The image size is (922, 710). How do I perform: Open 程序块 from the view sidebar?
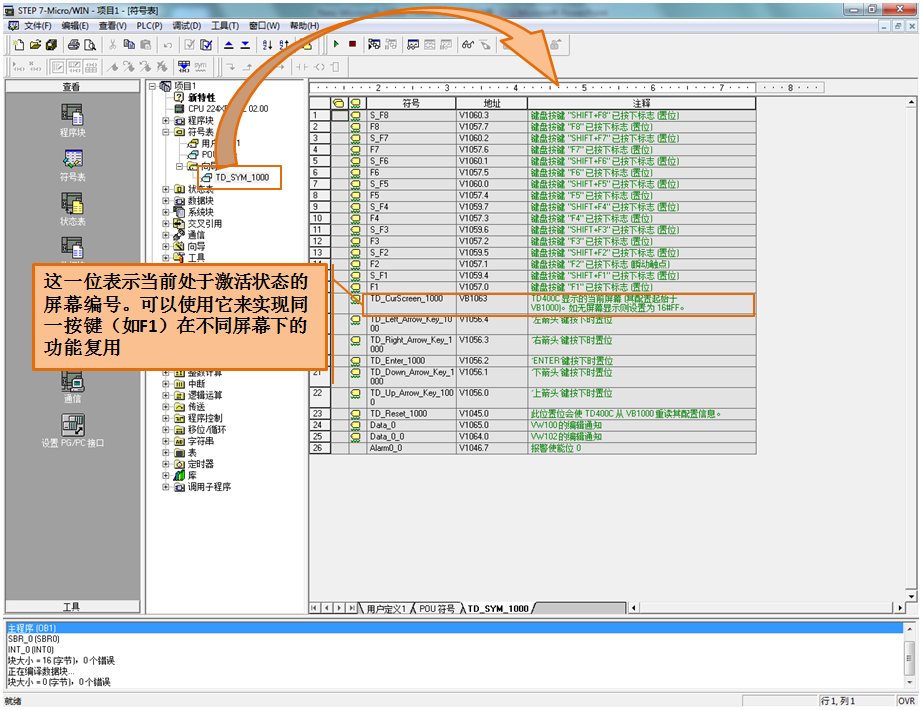[72, 121]
